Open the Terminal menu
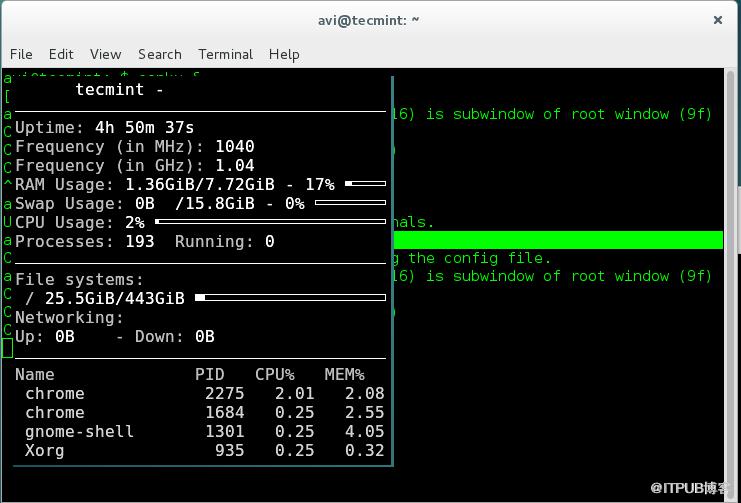741x503 pixels. point(225,54)
